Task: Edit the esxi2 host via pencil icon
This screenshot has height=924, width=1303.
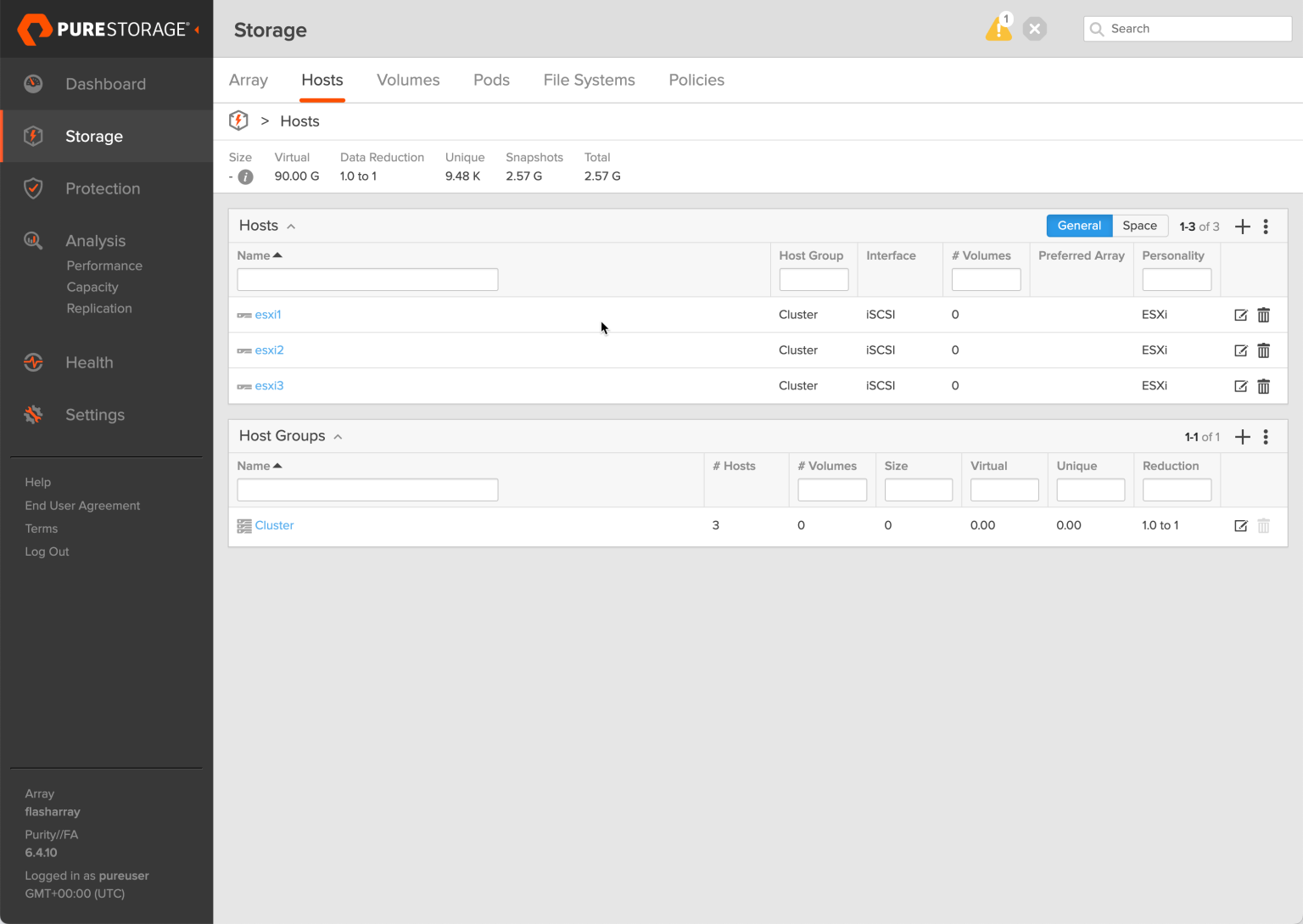Action: [1240, 350]
